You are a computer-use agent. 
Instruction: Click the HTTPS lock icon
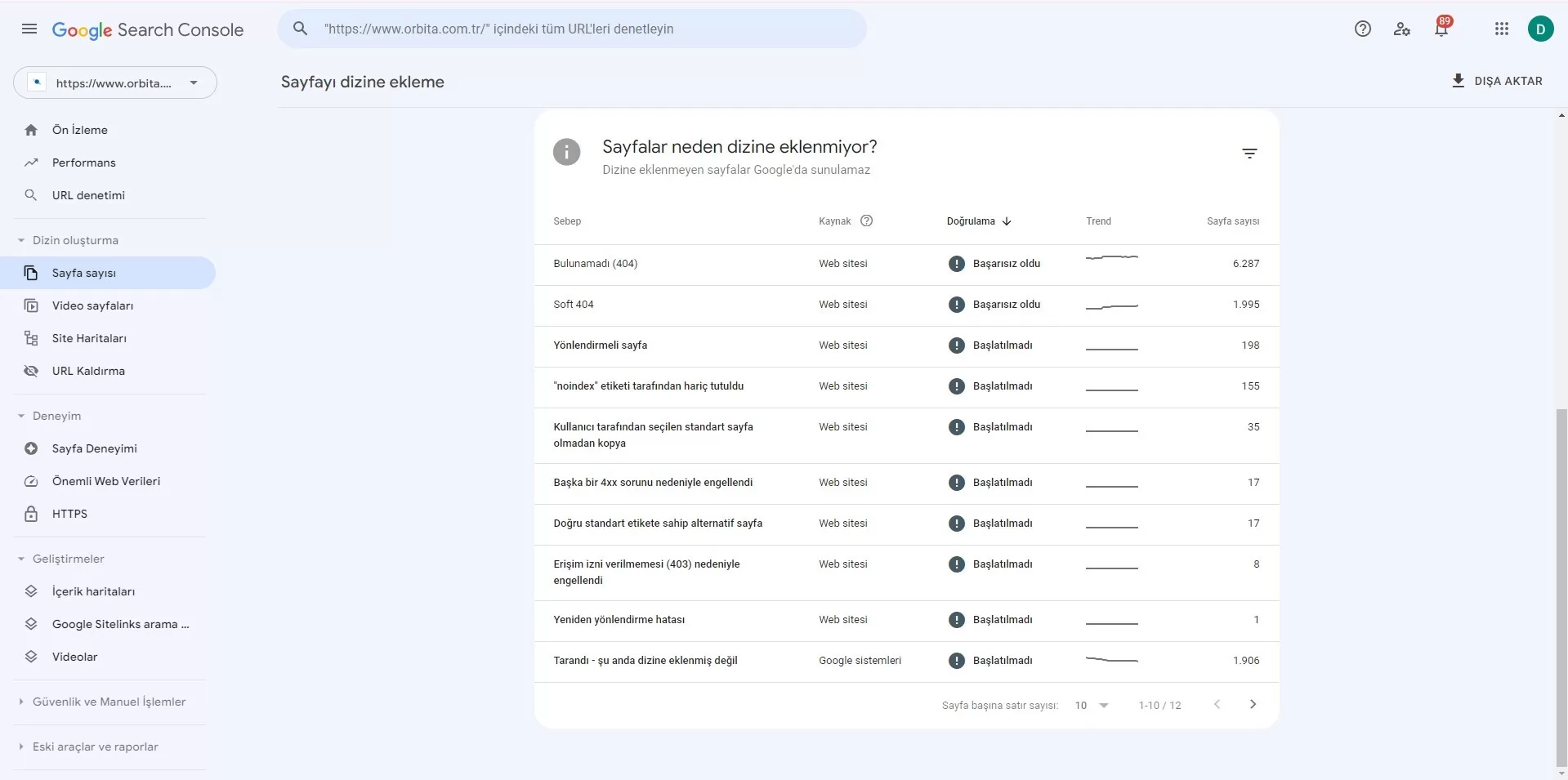(31, 514)
